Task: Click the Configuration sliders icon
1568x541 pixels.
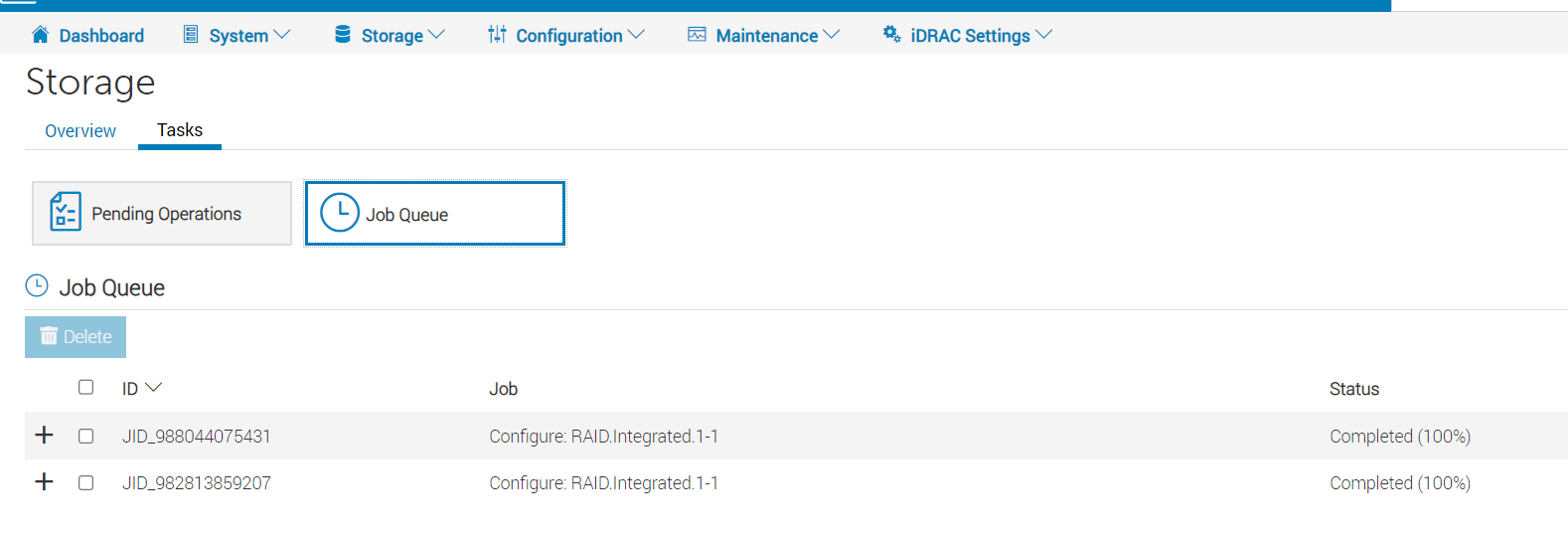Action: click(497, 35)
